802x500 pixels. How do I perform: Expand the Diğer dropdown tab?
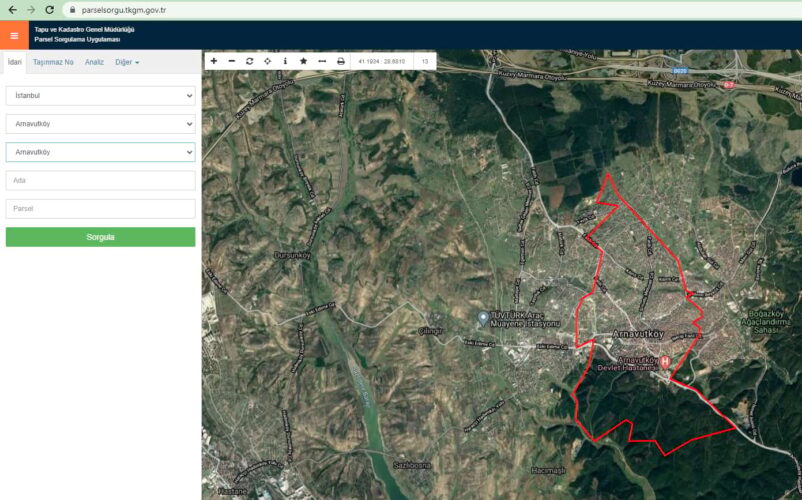click(x=127, y=62)
